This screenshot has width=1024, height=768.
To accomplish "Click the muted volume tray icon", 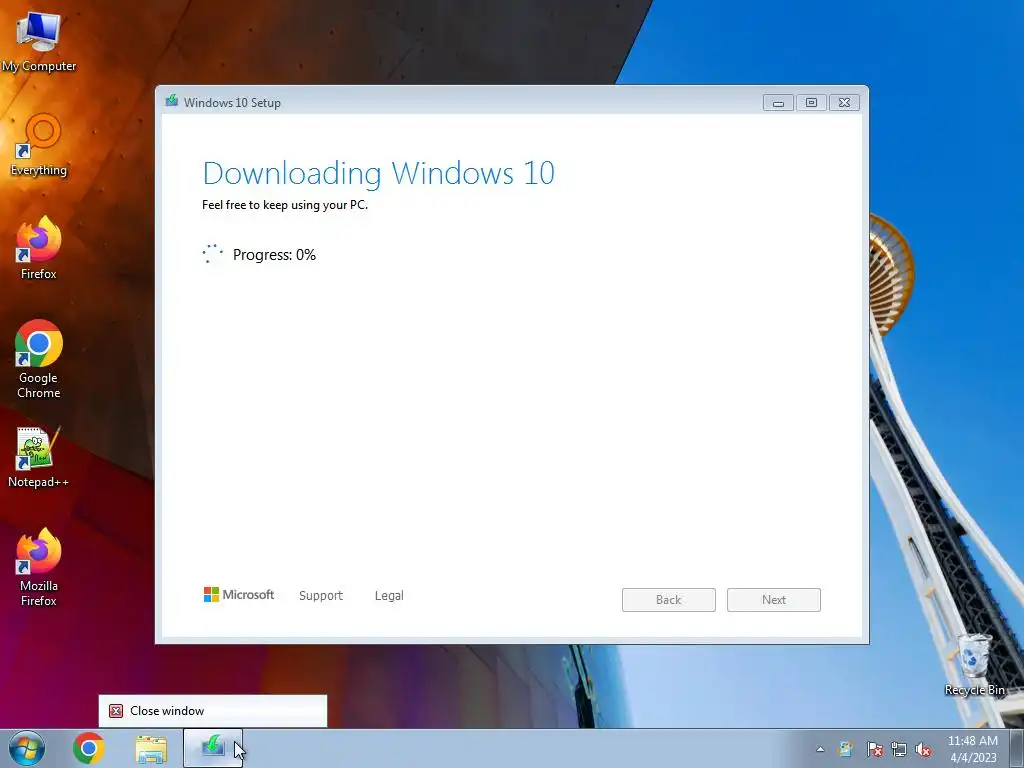I will click(x=923, y=749).
